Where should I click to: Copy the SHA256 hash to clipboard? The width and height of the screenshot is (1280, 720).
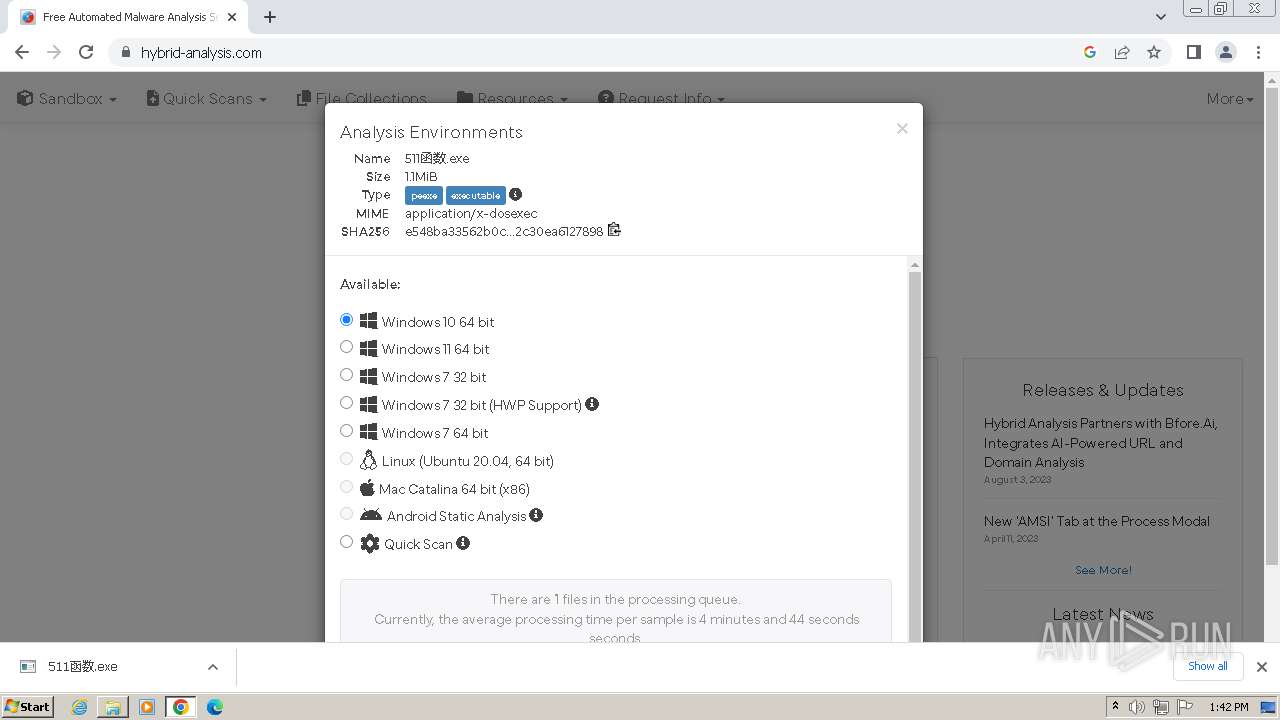(614, 230)
